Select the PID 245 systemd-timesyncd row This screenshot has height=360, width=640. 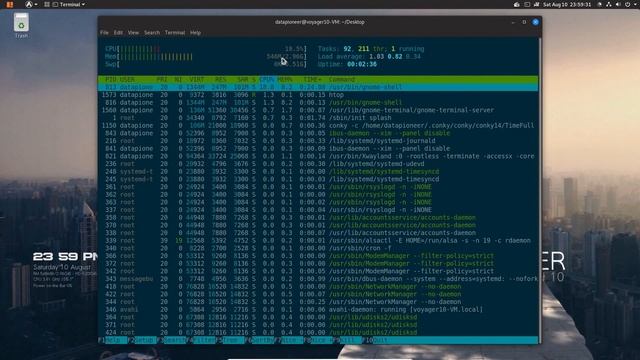[x=318, y=179]
